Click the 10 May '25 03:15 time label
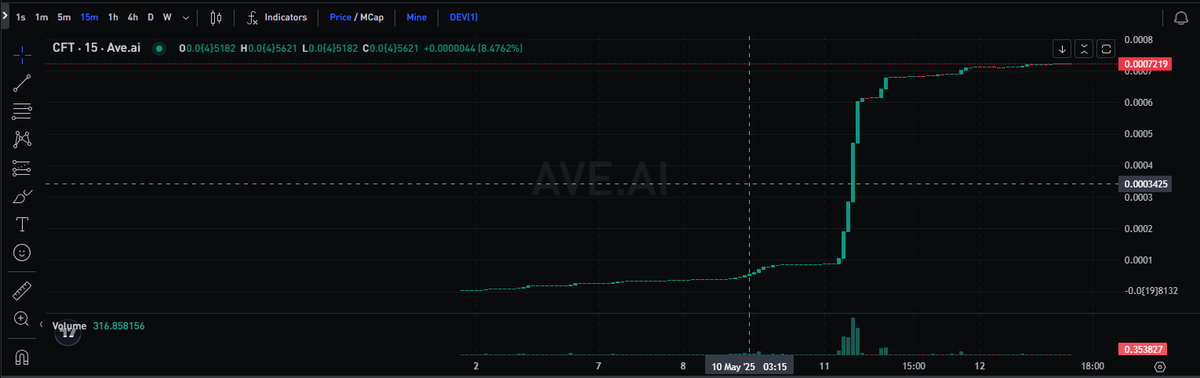The width and height of the screenshot is (1200, 378). [750, 367]
